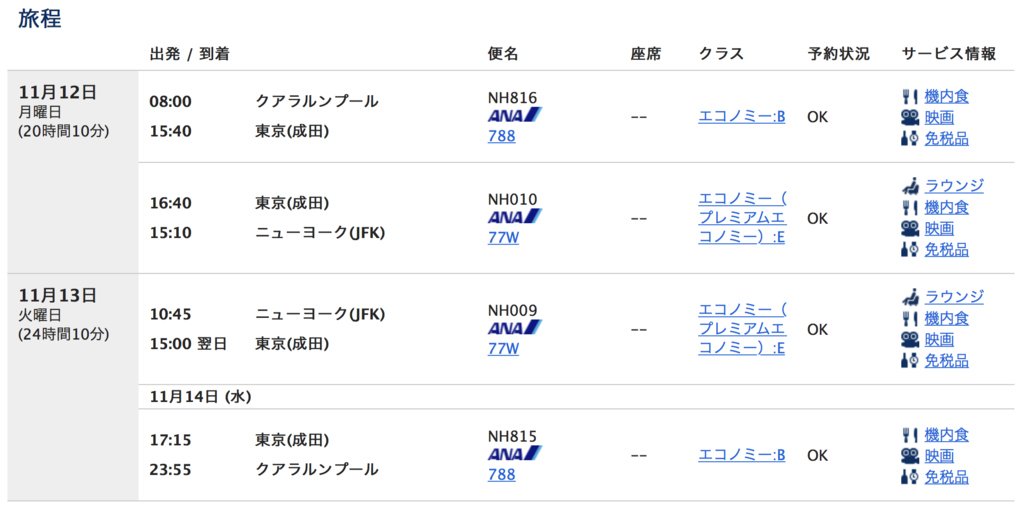The width and height of the screenshot is (1024, 530).
Task: Click the lounge seat icon for NH010
Action: [x=910, y=186]
